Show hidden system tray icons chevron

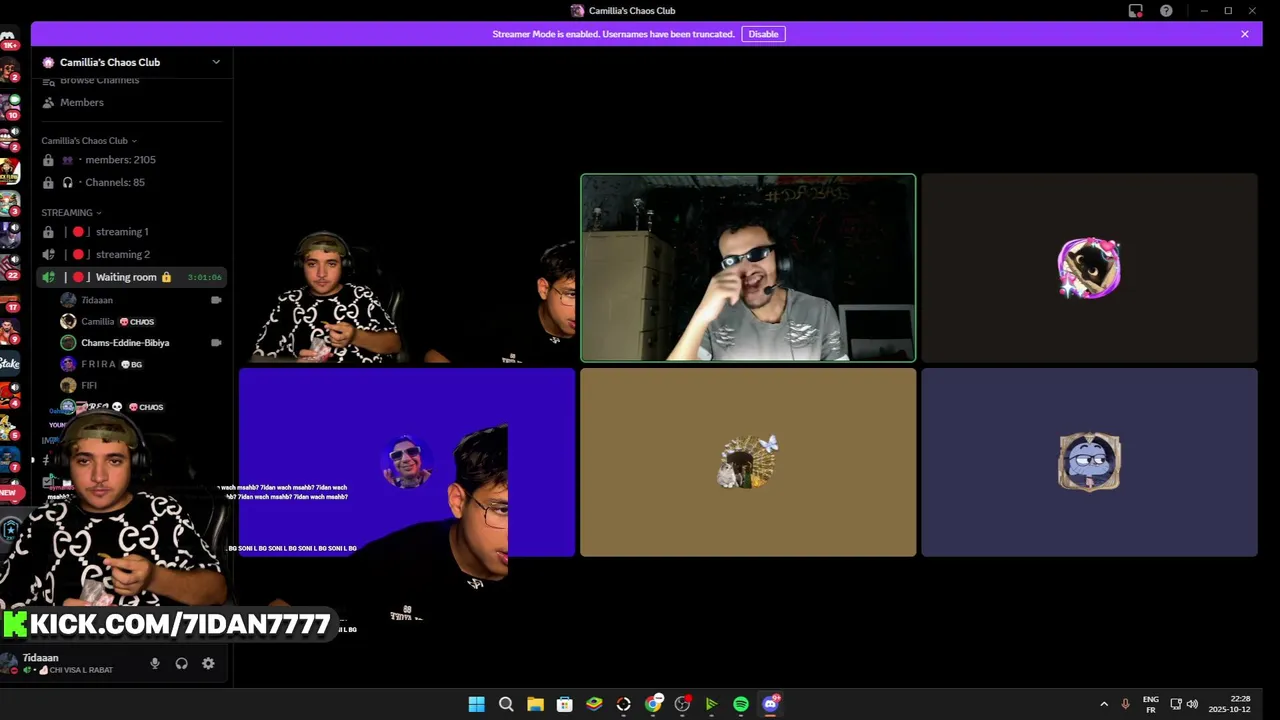coord(1104,704)
